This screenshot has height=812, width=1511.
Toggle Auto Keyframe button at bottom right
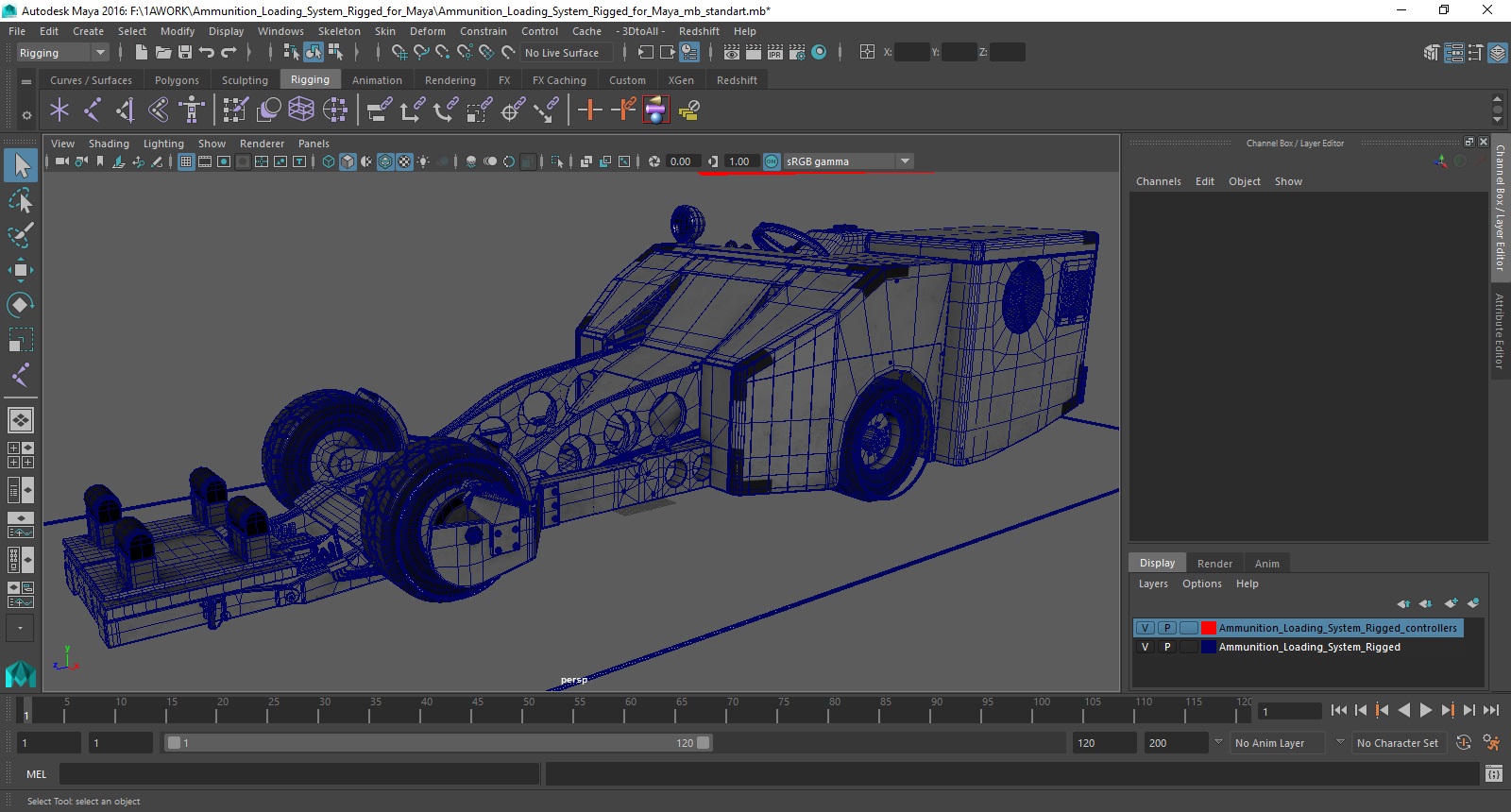coord(1464,743)
